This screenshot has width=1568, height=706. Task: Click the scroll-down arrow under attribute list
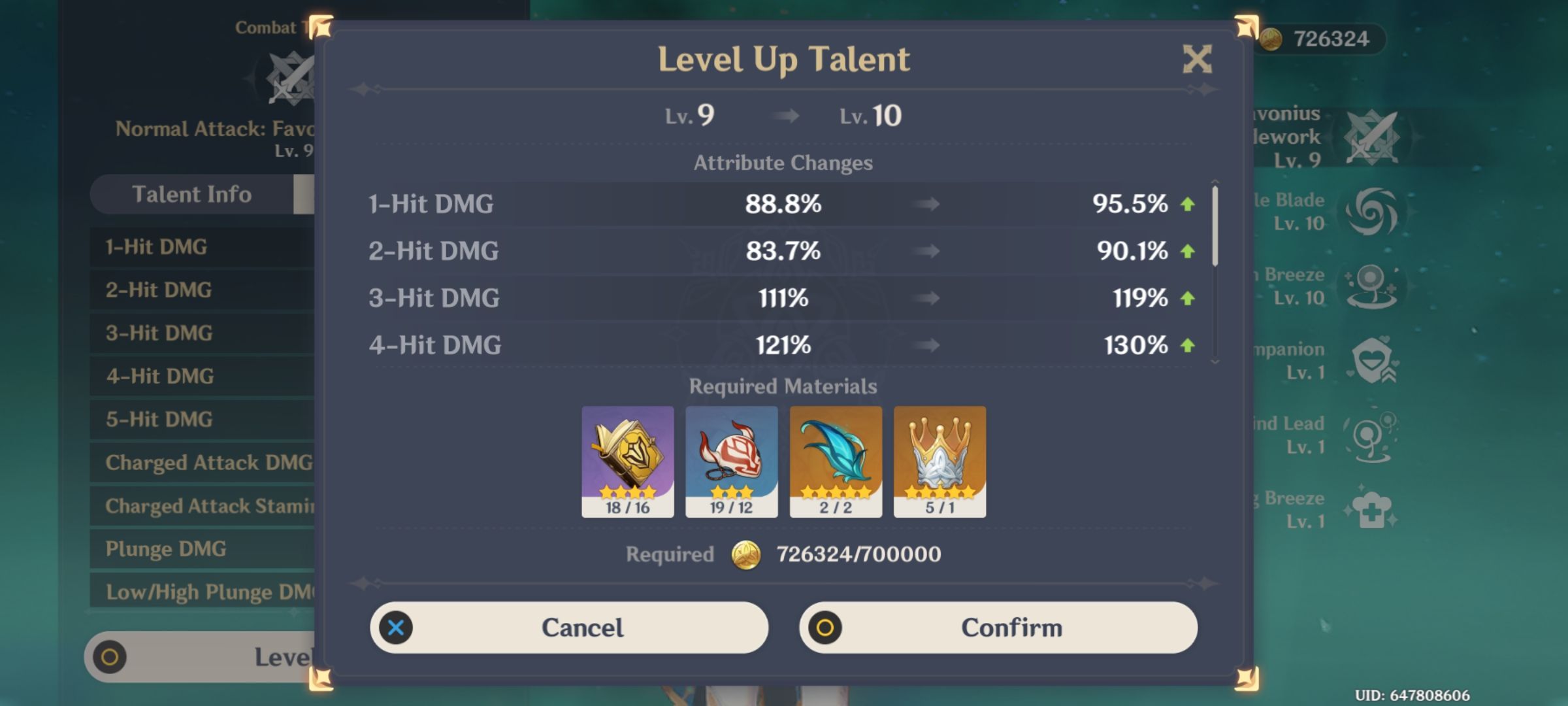(x=1215, y=361)
